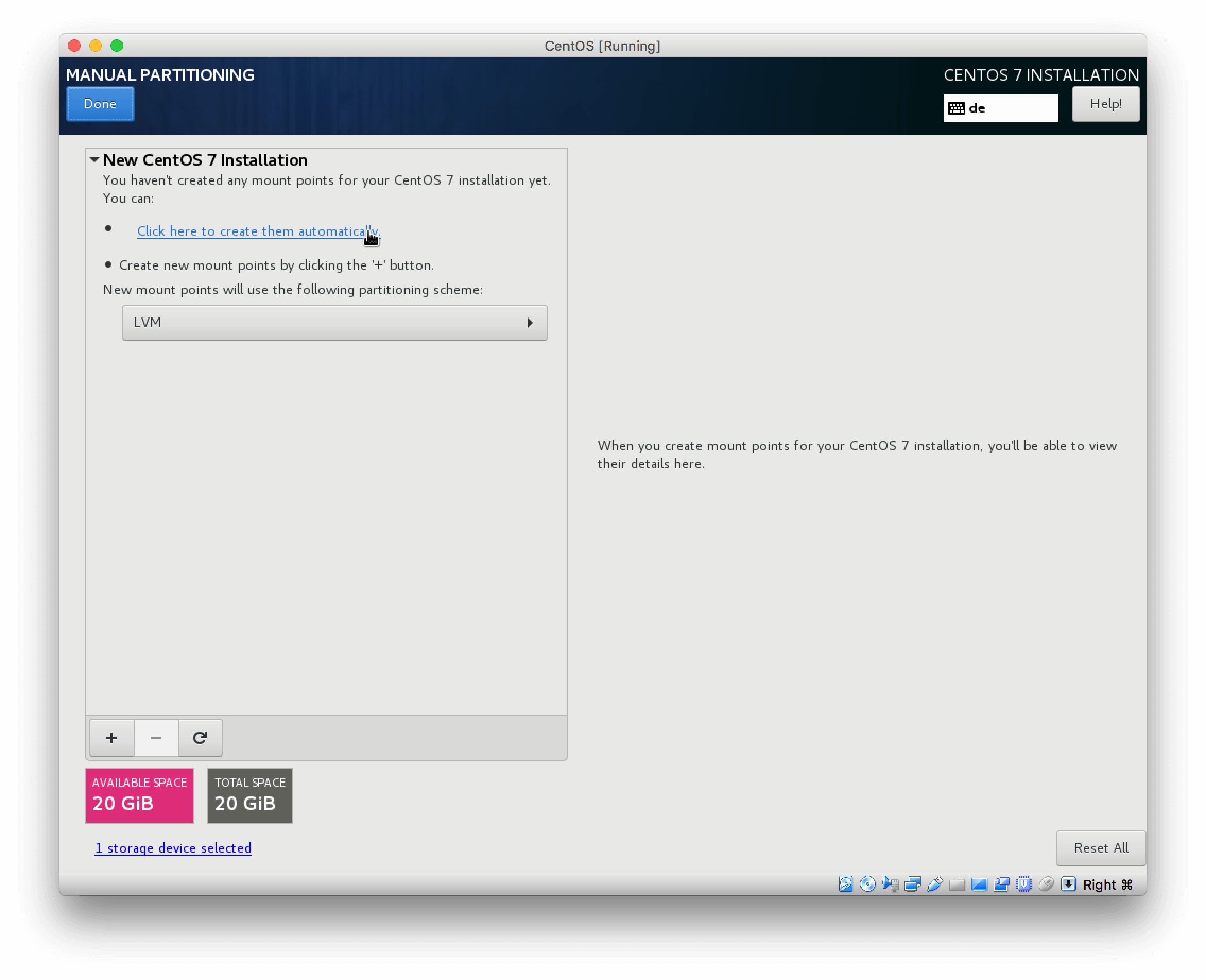Click the Reset All button
The image size is (1206, 980).
click(1101, 848)
